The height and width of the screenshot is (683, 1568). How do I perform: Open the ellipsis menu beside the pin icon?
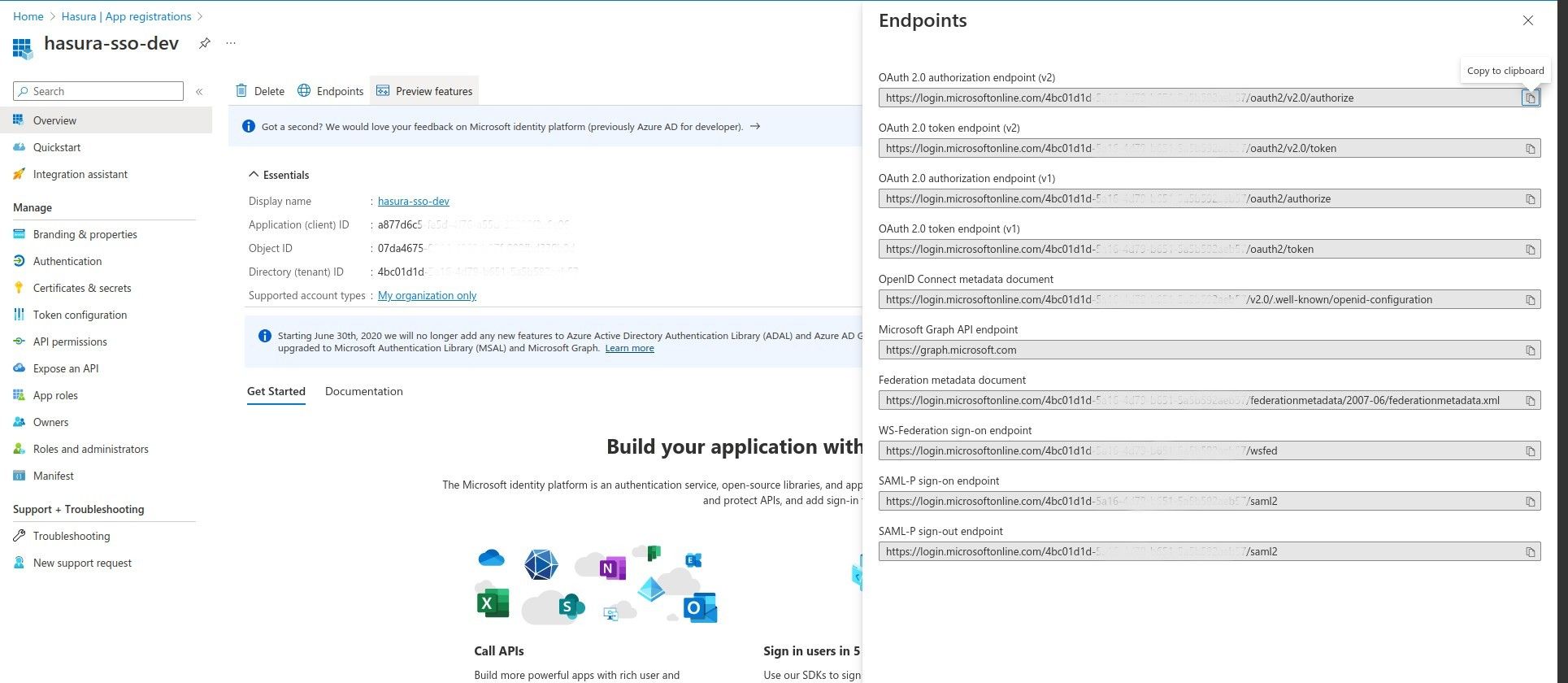[230, 43]
